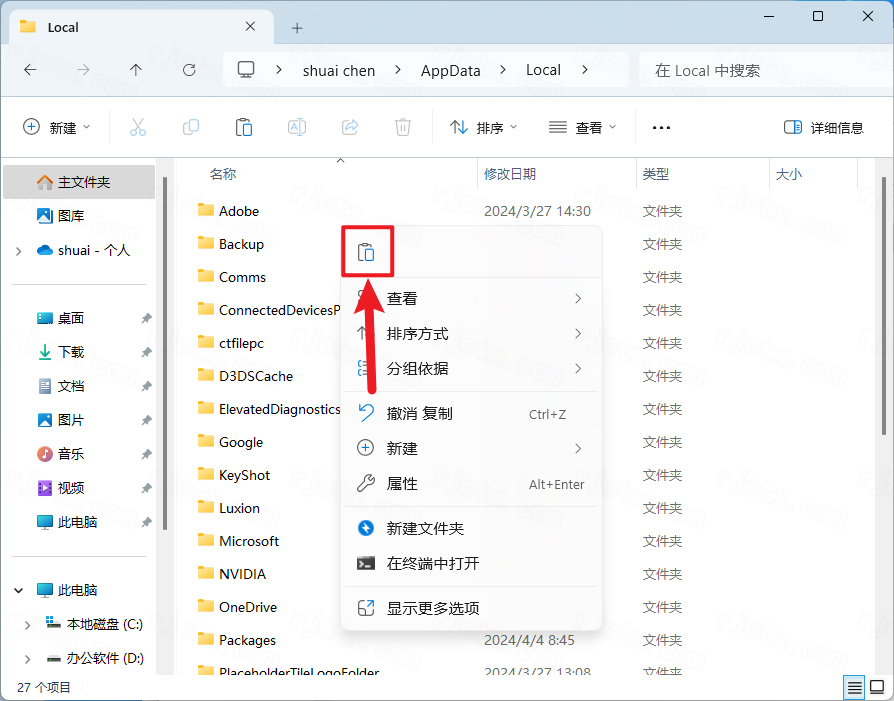Select the NVIDIA folder
Viewport: 894px width, 701px height.
point(231,574)
